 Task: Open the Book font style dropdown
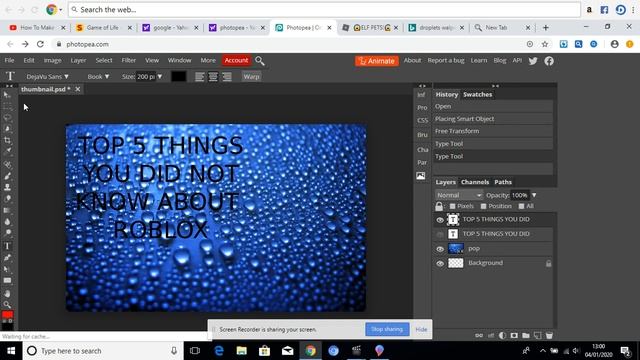[x=98, y=76]
